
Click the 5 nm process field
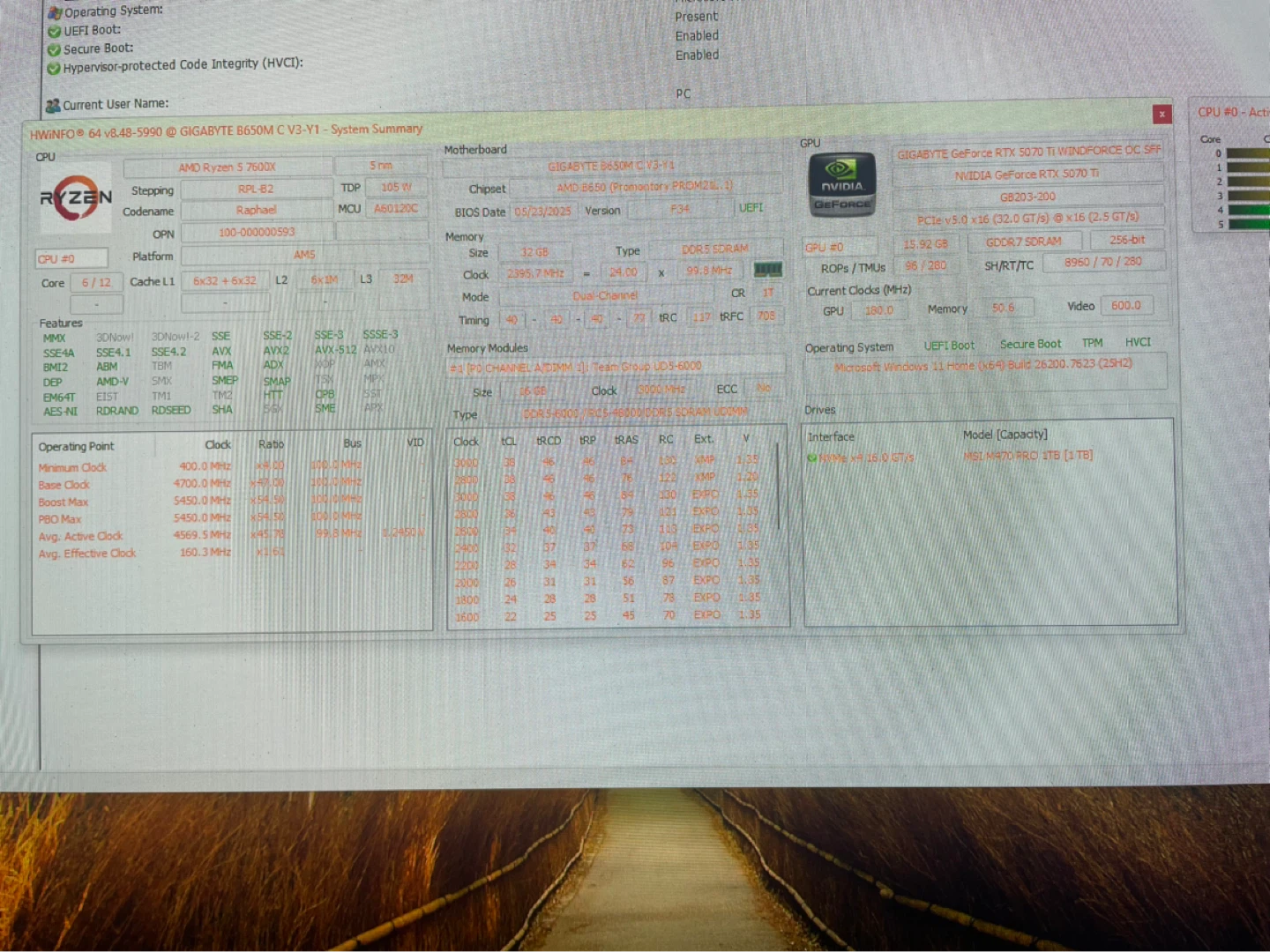(381, 166)
